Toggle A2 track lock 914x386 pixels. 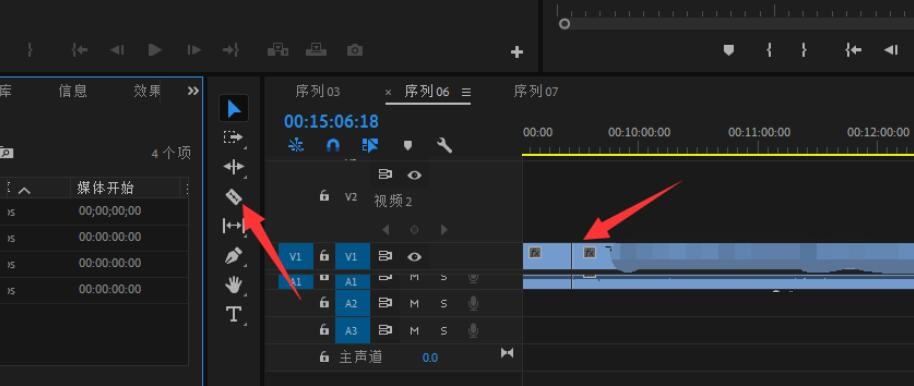point(324,303)
